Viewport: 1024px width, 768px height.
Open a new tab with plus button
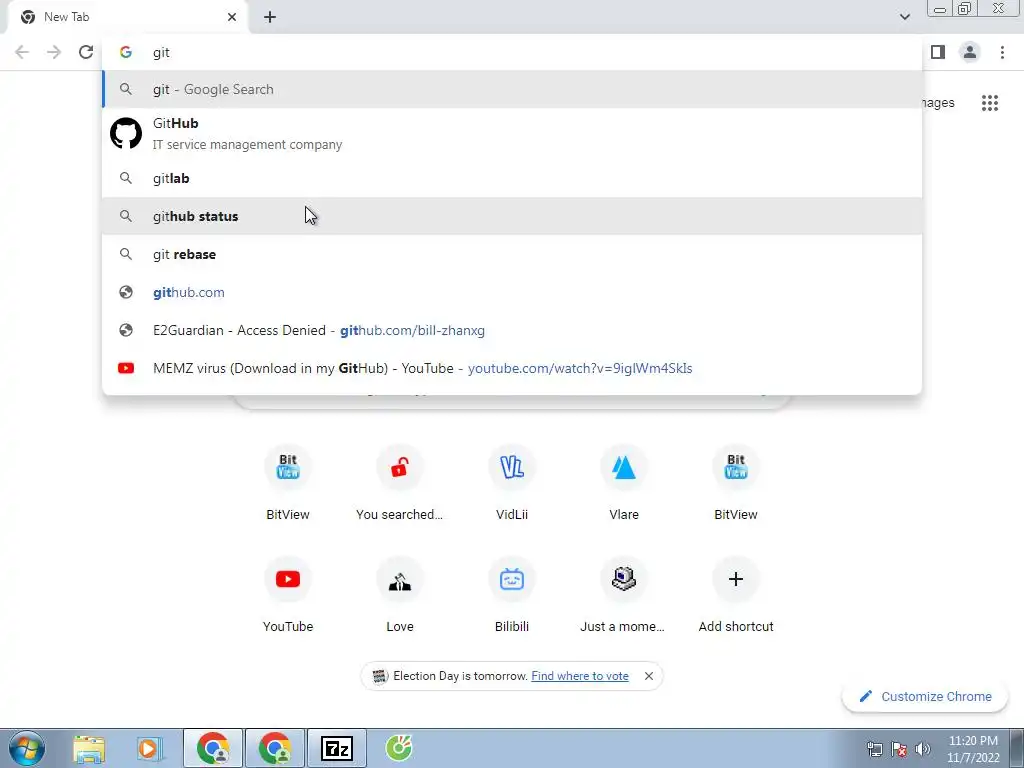[270, 17]
